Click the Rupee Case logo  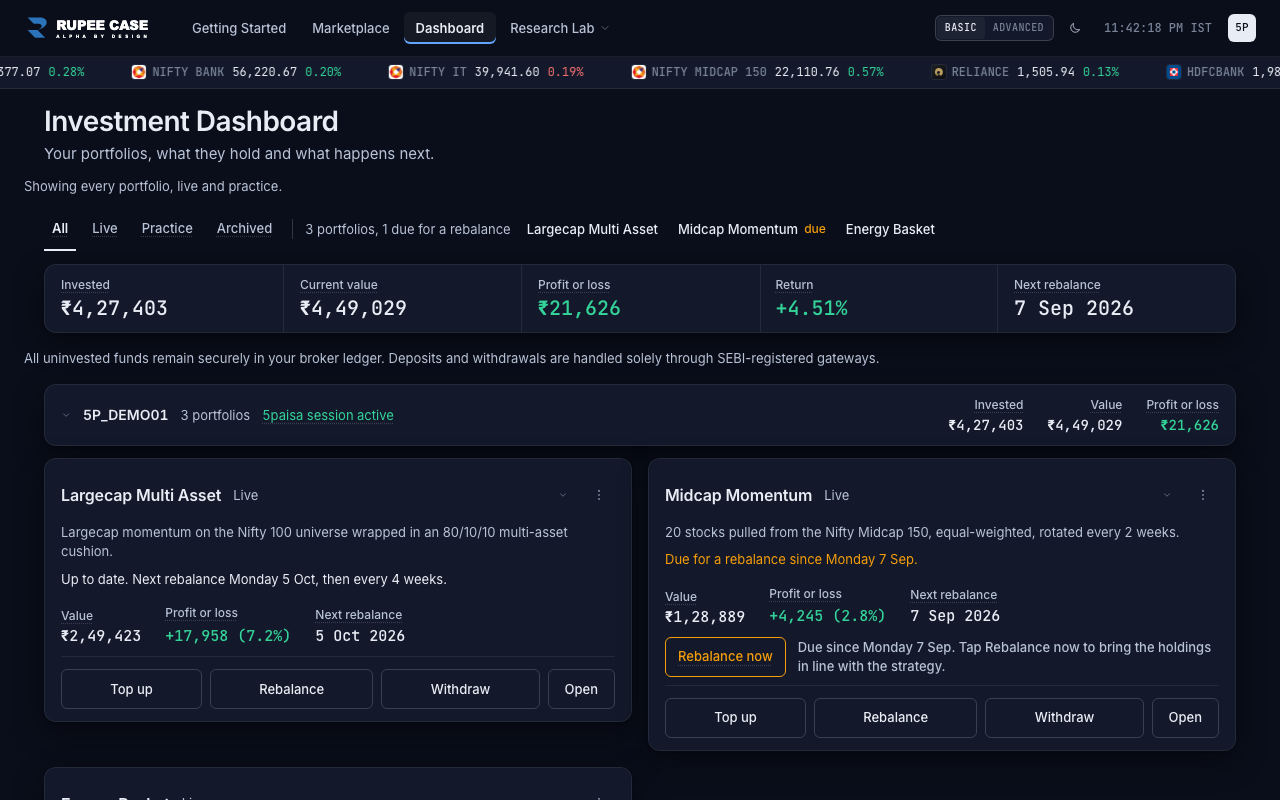click(x=87, y=28)
